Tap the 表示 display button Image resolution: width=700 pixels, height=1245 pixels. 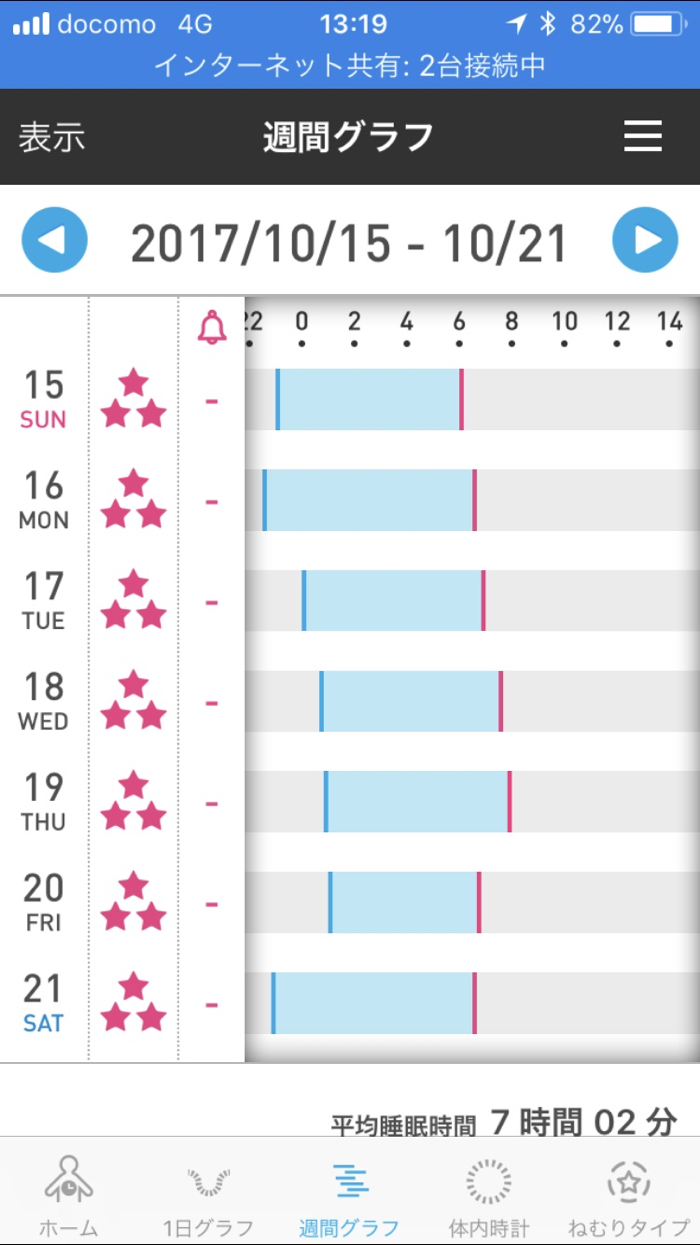(52, 137)
